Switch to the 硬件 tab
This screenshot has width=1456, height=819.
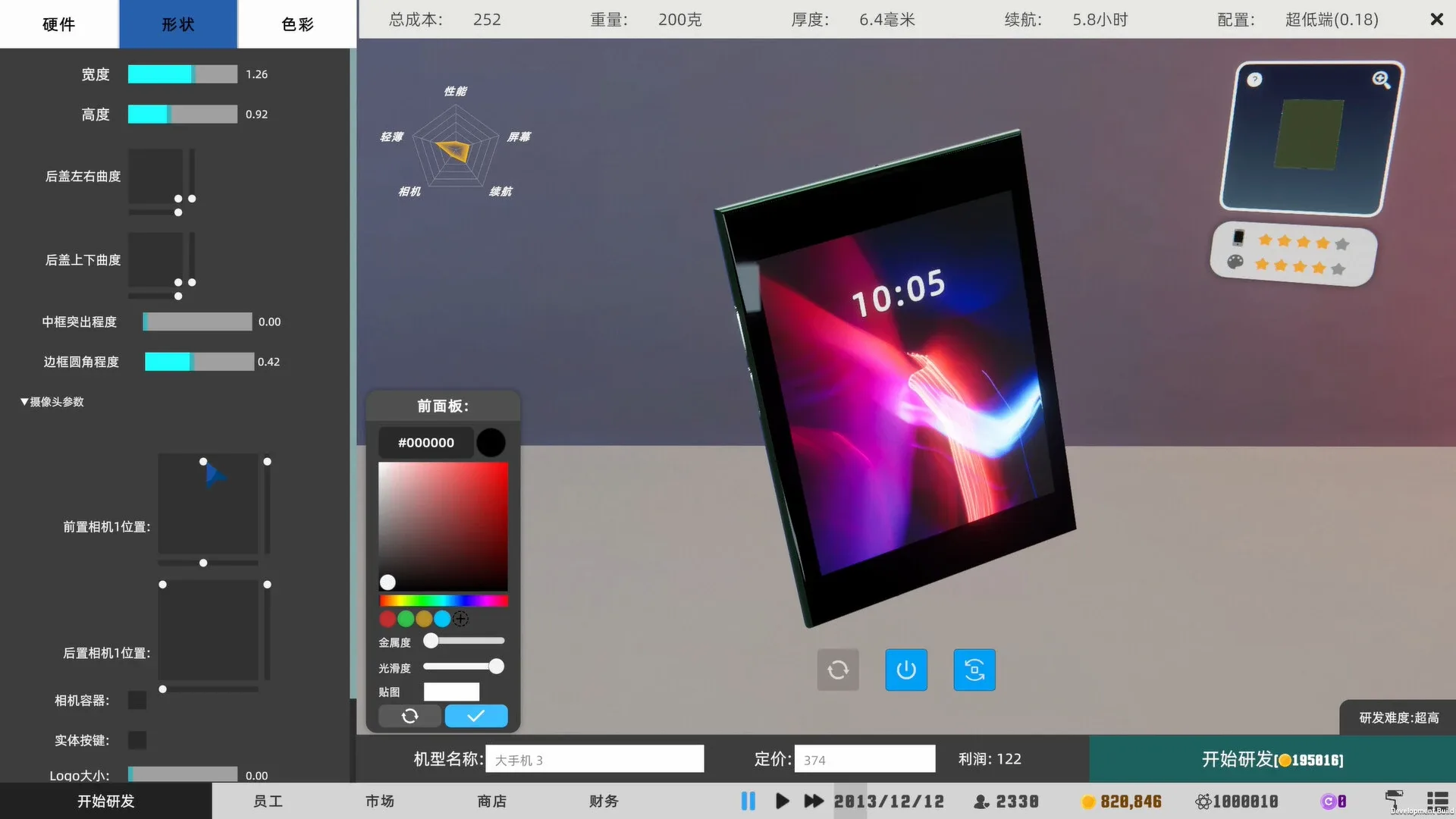point(59,24)
